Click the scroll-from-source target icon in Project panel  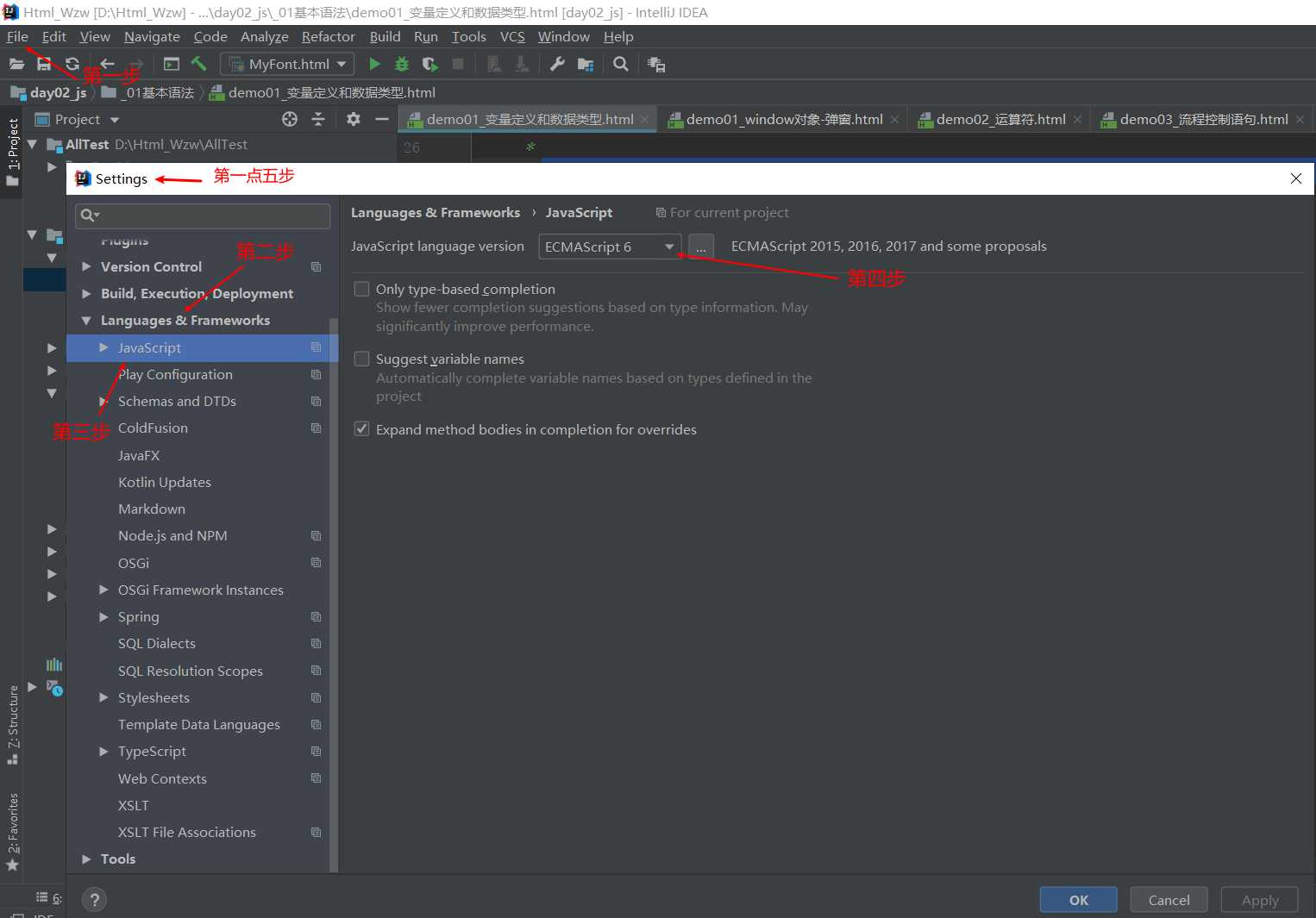(290, 119)
